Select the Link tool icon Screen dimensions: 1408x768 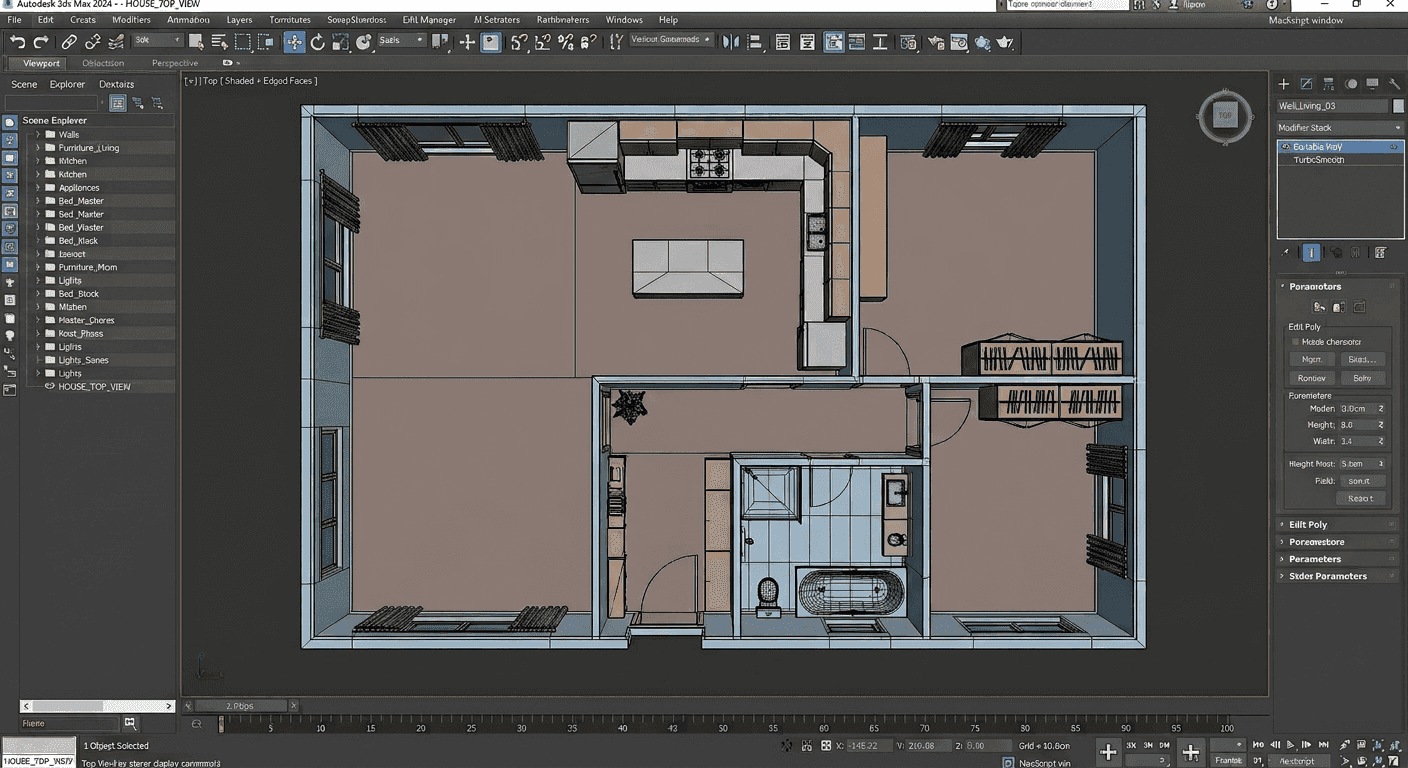coord(69,42)
